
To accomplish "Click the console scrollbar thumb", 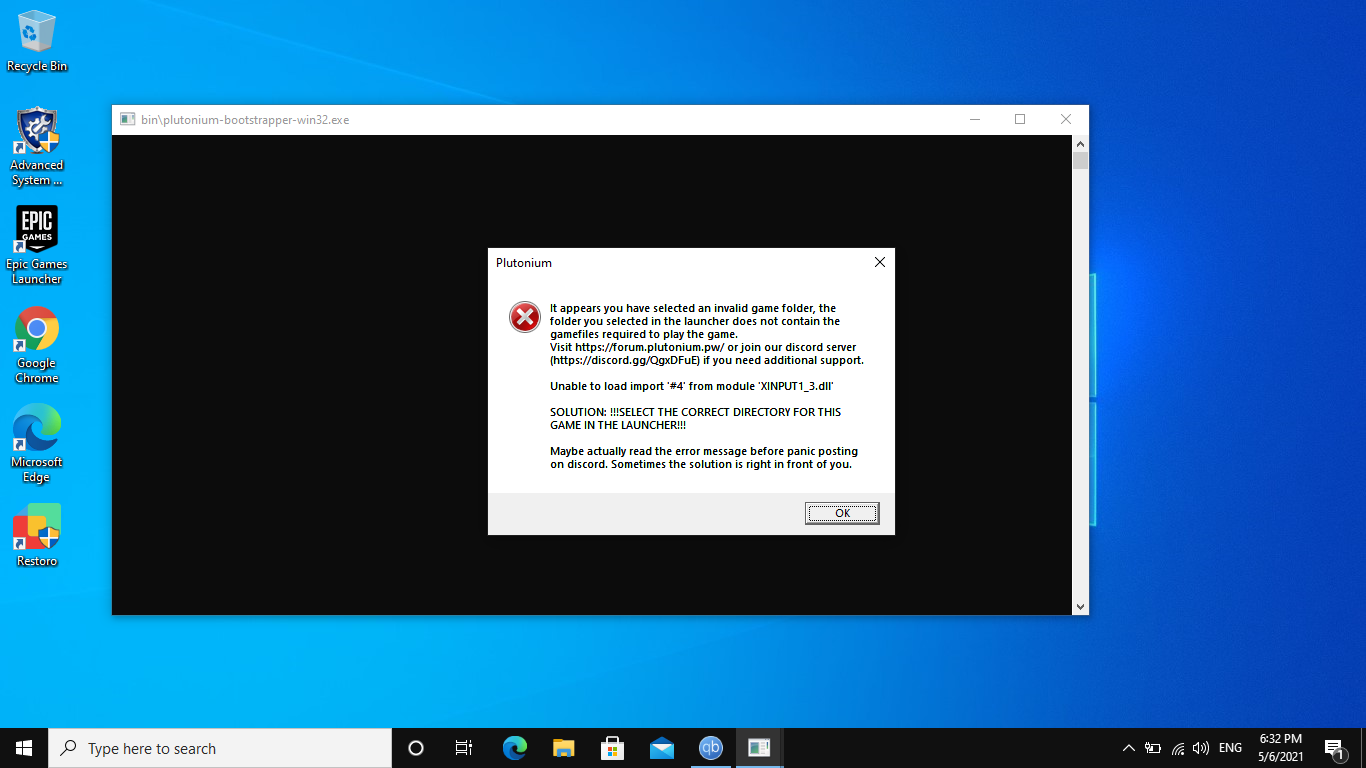I will 1080,160.
